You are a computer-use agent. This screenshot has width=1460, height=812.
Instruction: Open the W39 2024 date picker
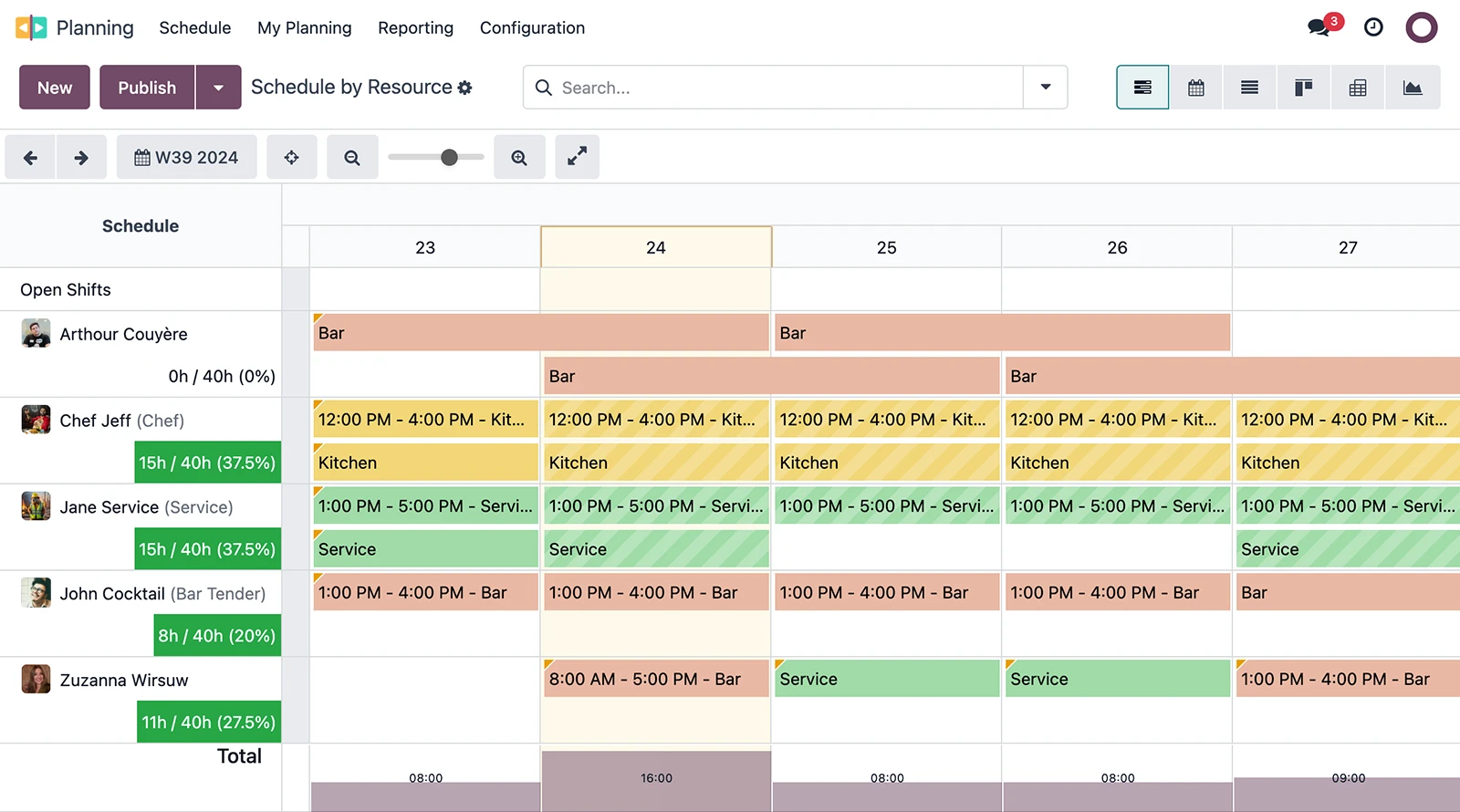tap(186, 158)
